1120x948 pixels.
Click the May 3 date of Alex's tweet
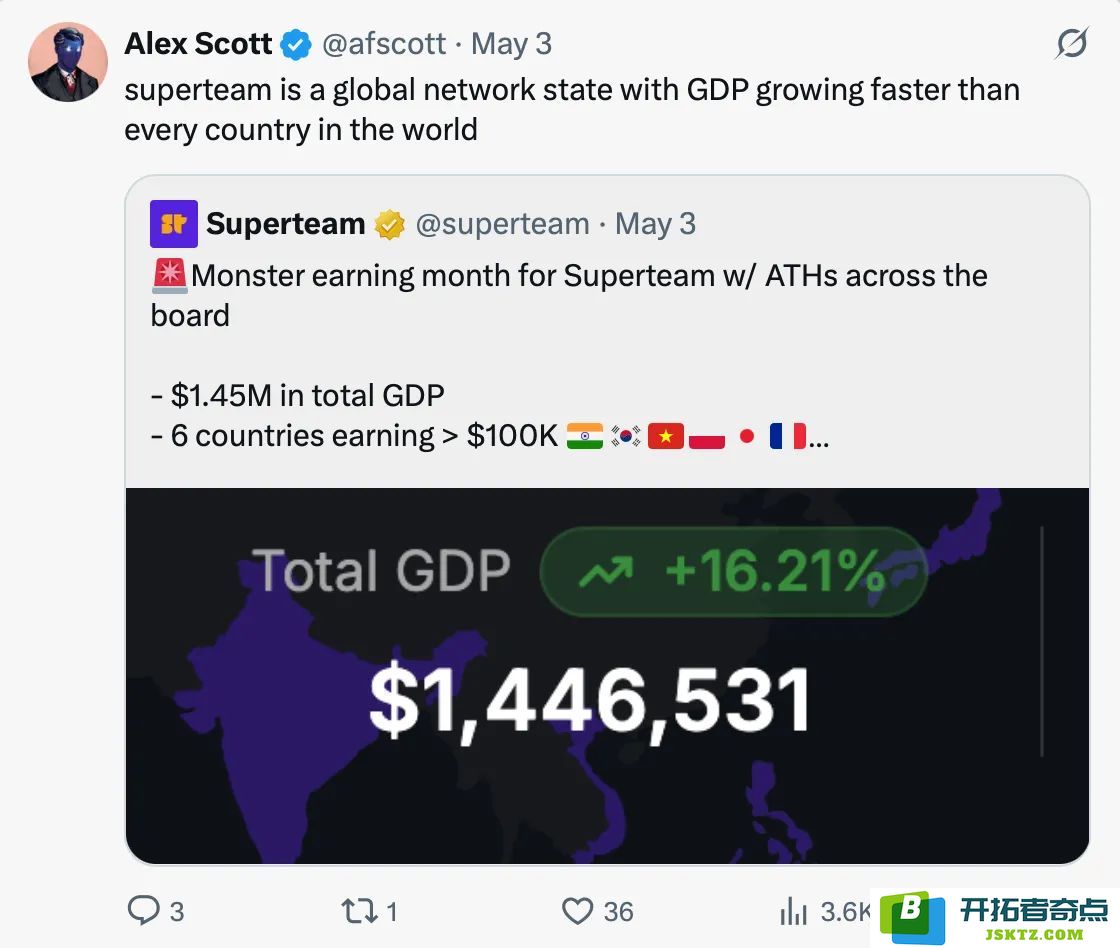[x=511, y=44]
